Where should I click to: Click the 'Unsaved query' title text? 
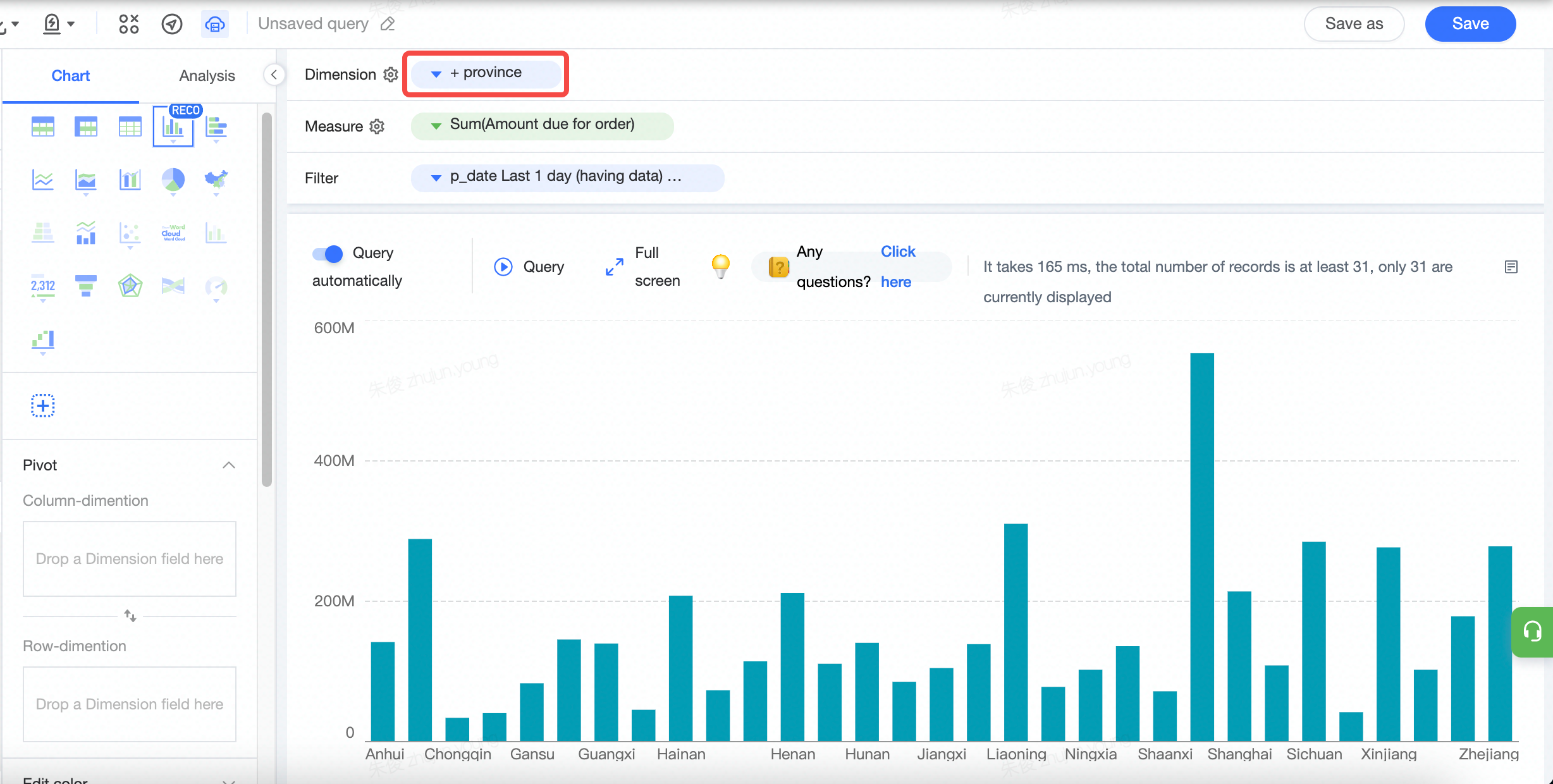coord(313,24)
